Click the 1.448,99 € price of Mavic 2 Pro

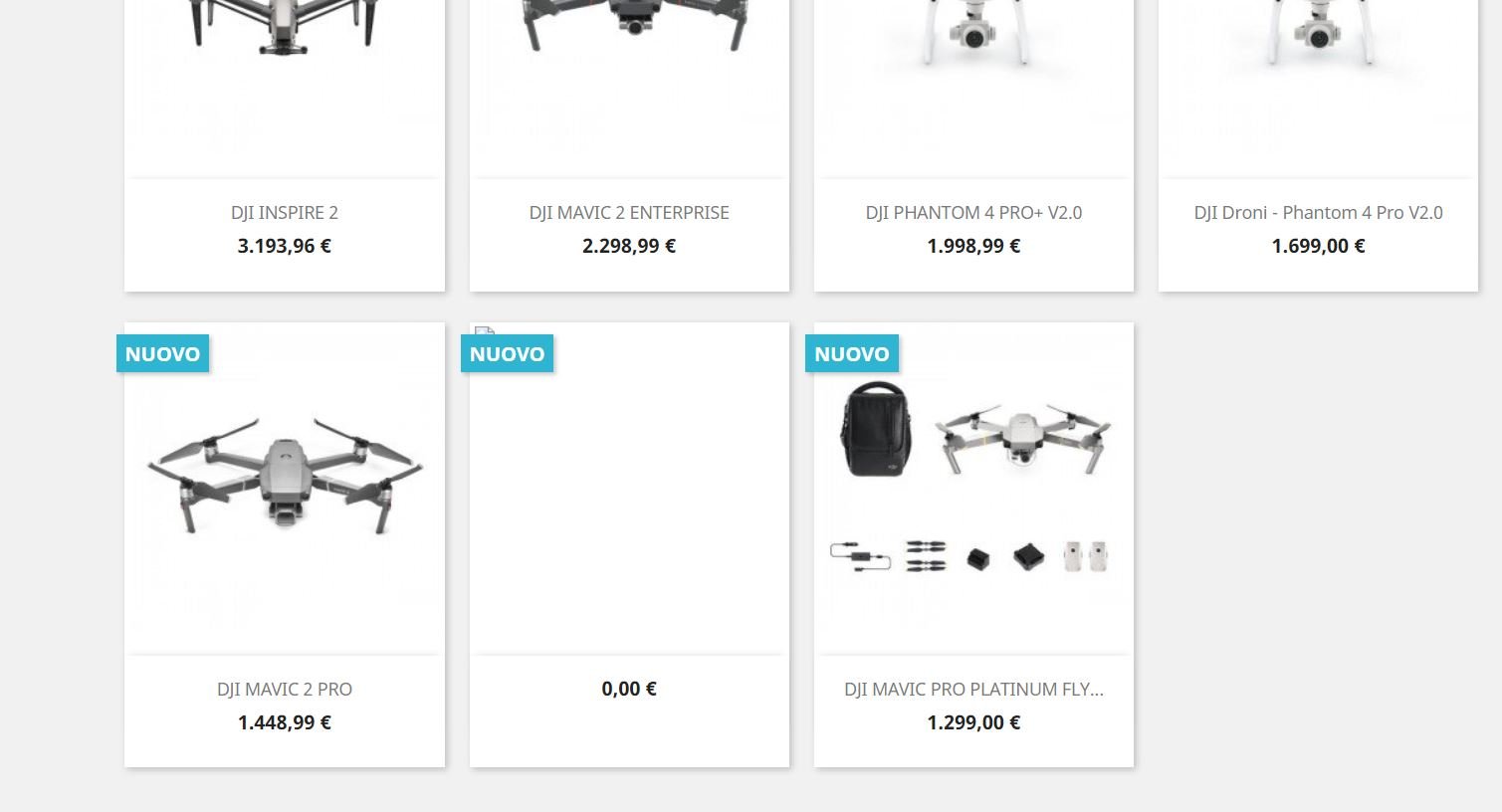[x=285, y=722]
